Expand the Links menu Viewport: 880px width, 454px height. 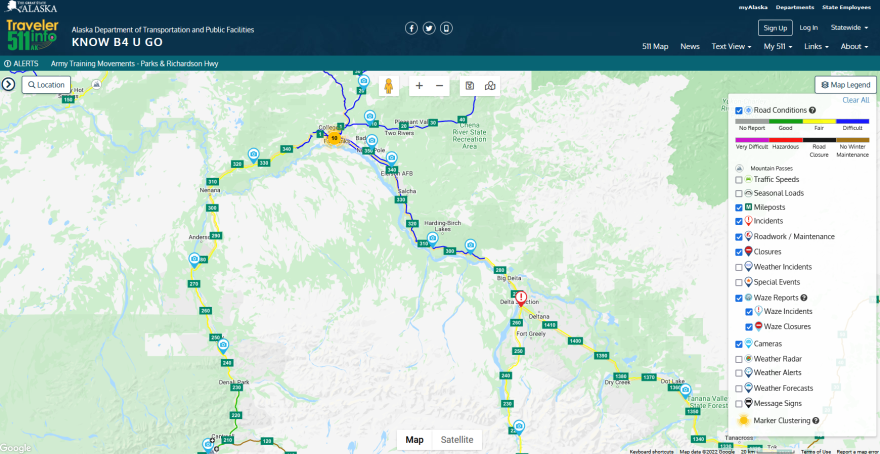click(x=817, y=47)
